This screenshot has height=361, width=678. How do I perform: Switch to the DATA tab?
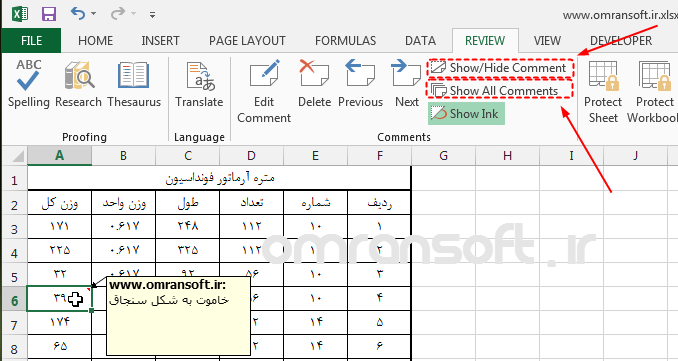click(420, 41)
